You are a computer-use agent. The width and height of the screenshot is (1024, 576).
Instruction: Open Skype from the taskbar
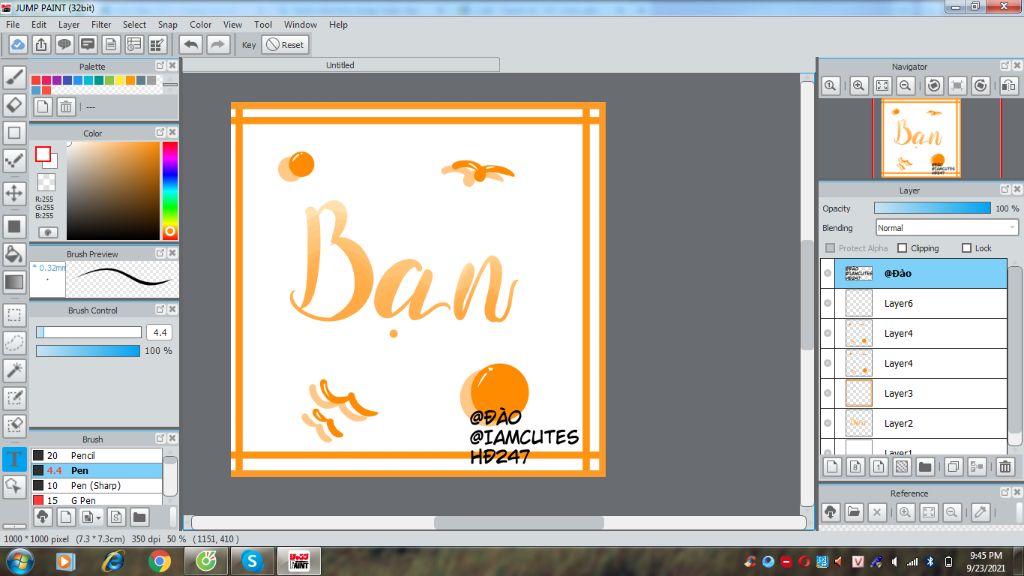point(252,561)
